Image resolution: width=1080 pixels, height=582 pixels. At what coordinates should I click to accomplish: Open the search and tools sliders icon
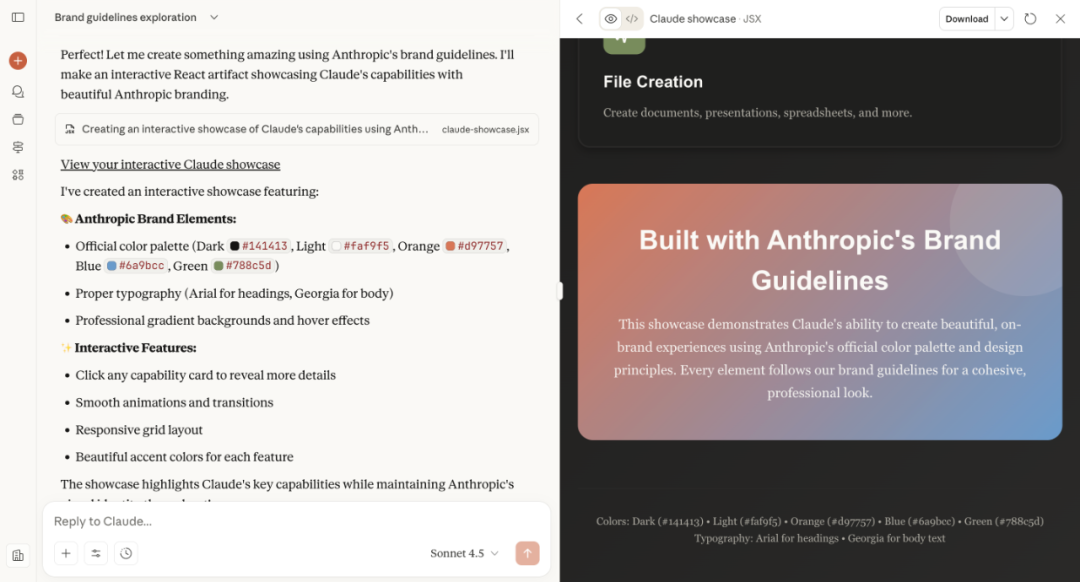pyautogui.click(x=96, y=553)
